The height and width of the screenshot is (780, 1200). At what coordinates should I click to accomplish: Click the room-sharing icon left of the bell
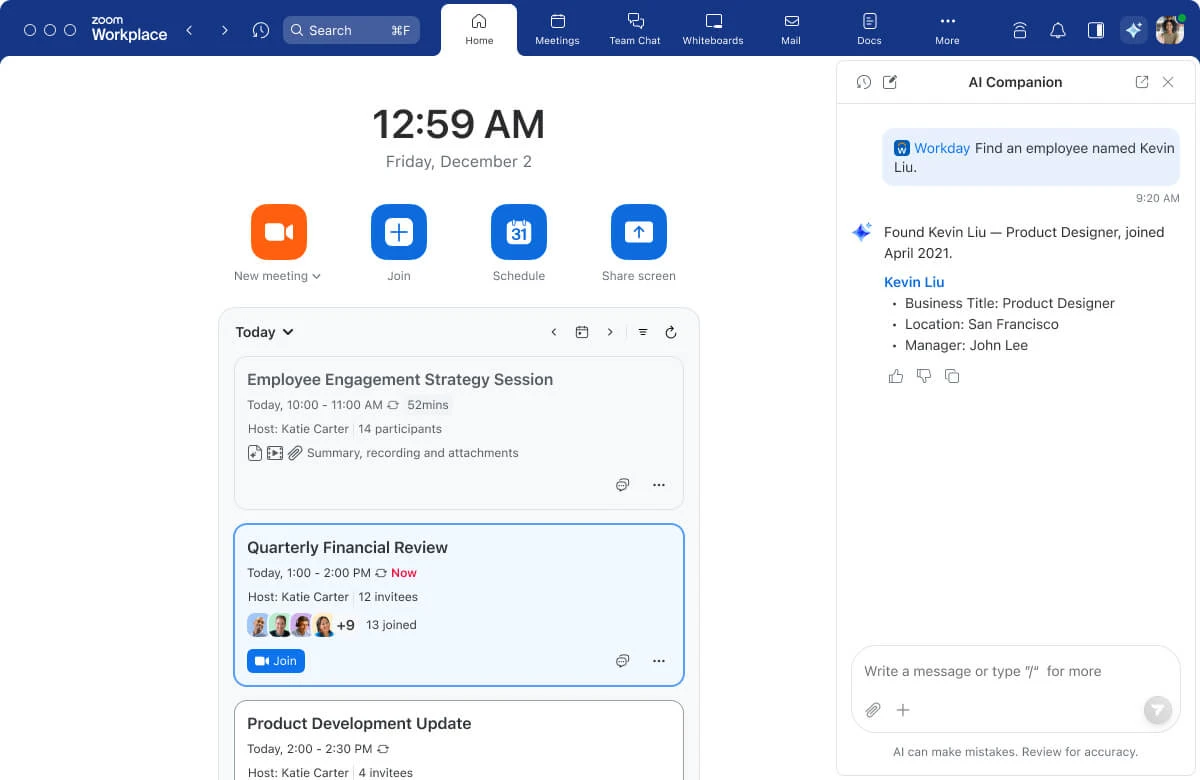click(x=1020, y=30)
